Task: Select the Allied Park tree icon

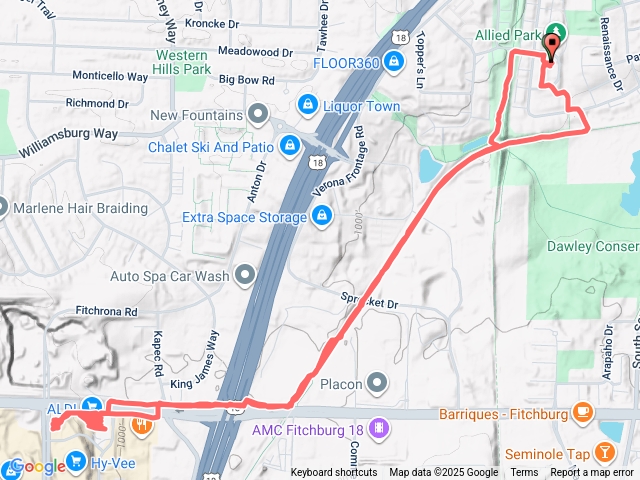Action: [x=556, y=31]
